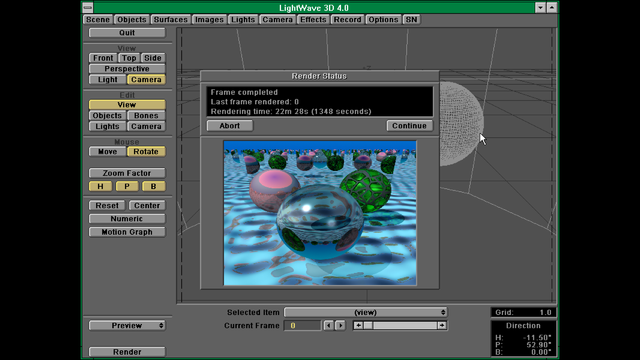Click the Reset button
Screen dimensions: 640x360
(x=107, y=205)
